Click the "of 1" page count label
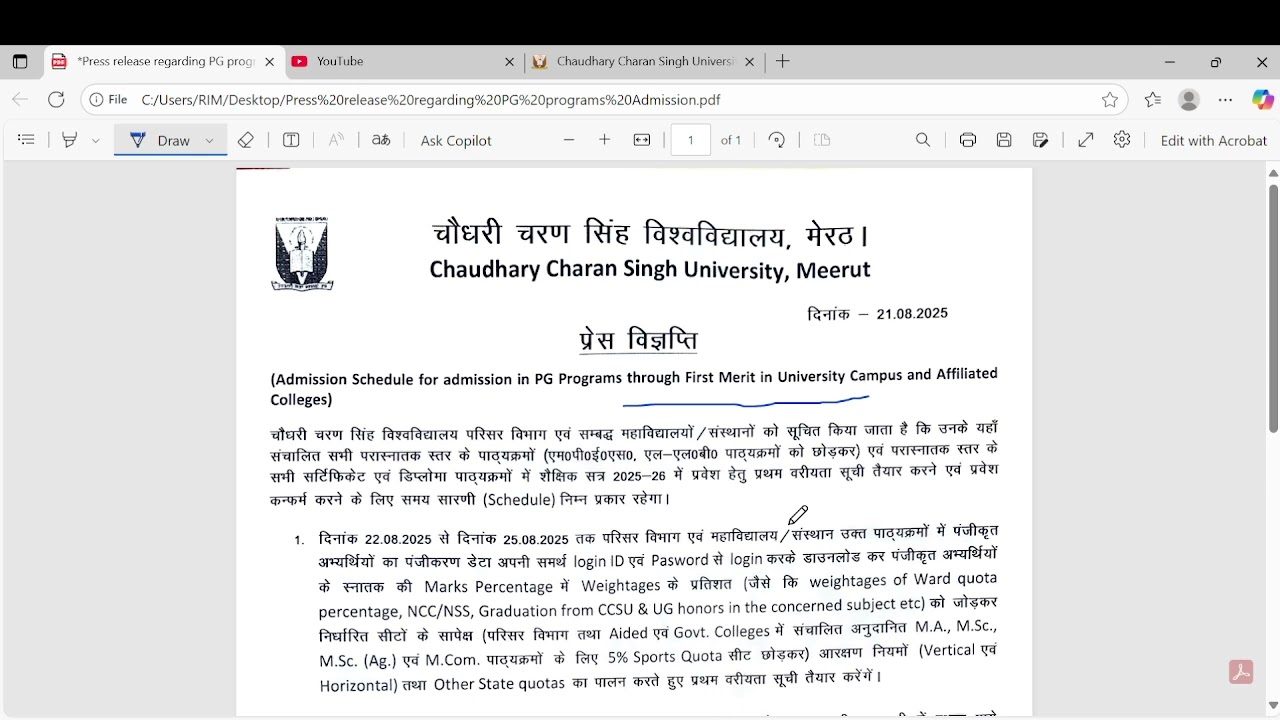The width and height of the screenshot is (1280, 720). (731, 140)
